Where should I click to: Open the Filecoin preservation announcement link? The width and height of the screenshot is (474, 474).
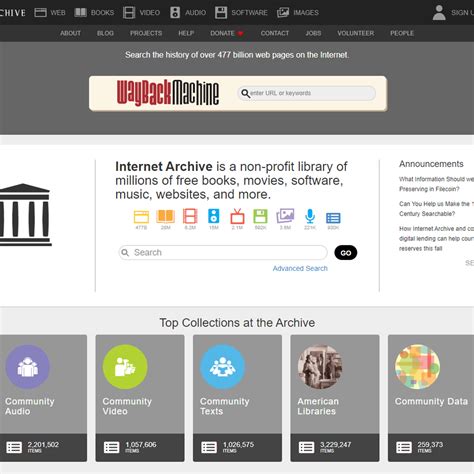(436, 184)
